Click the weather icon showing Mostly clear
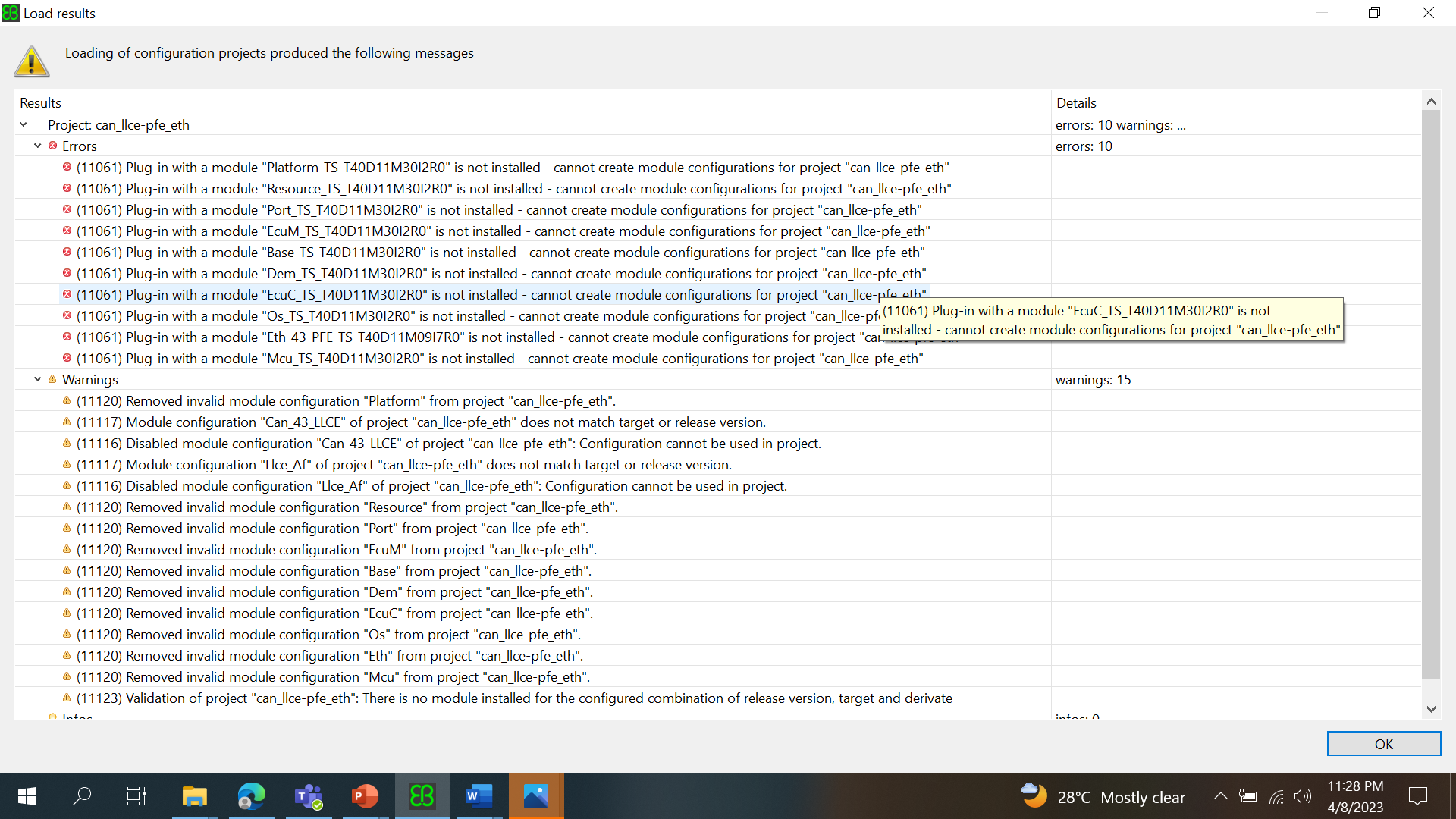 pos(1034,796)
